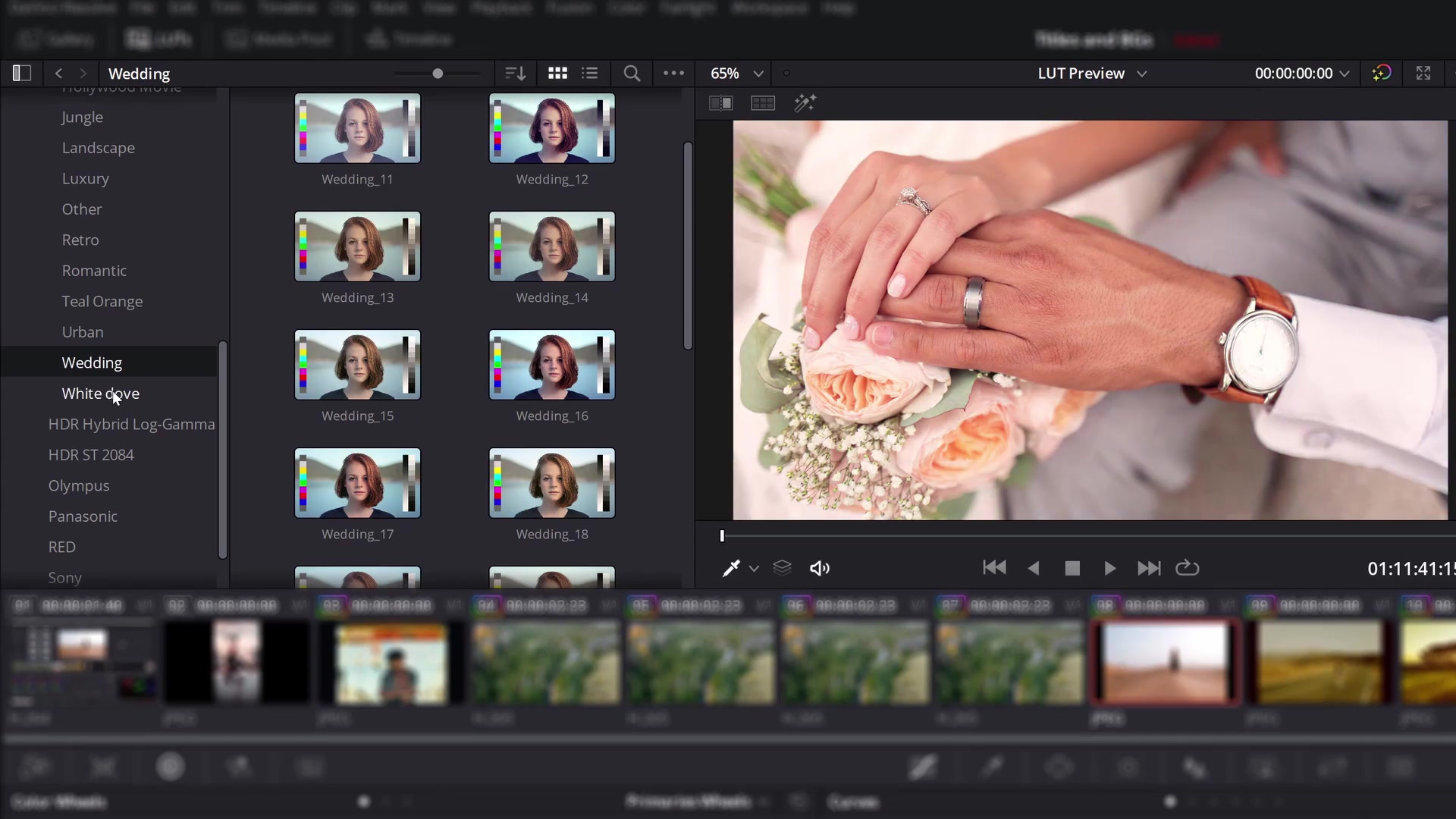Click the LUT preview mode icon
The width and height of the screenshot is (1456, 819).
coord(763,103)
